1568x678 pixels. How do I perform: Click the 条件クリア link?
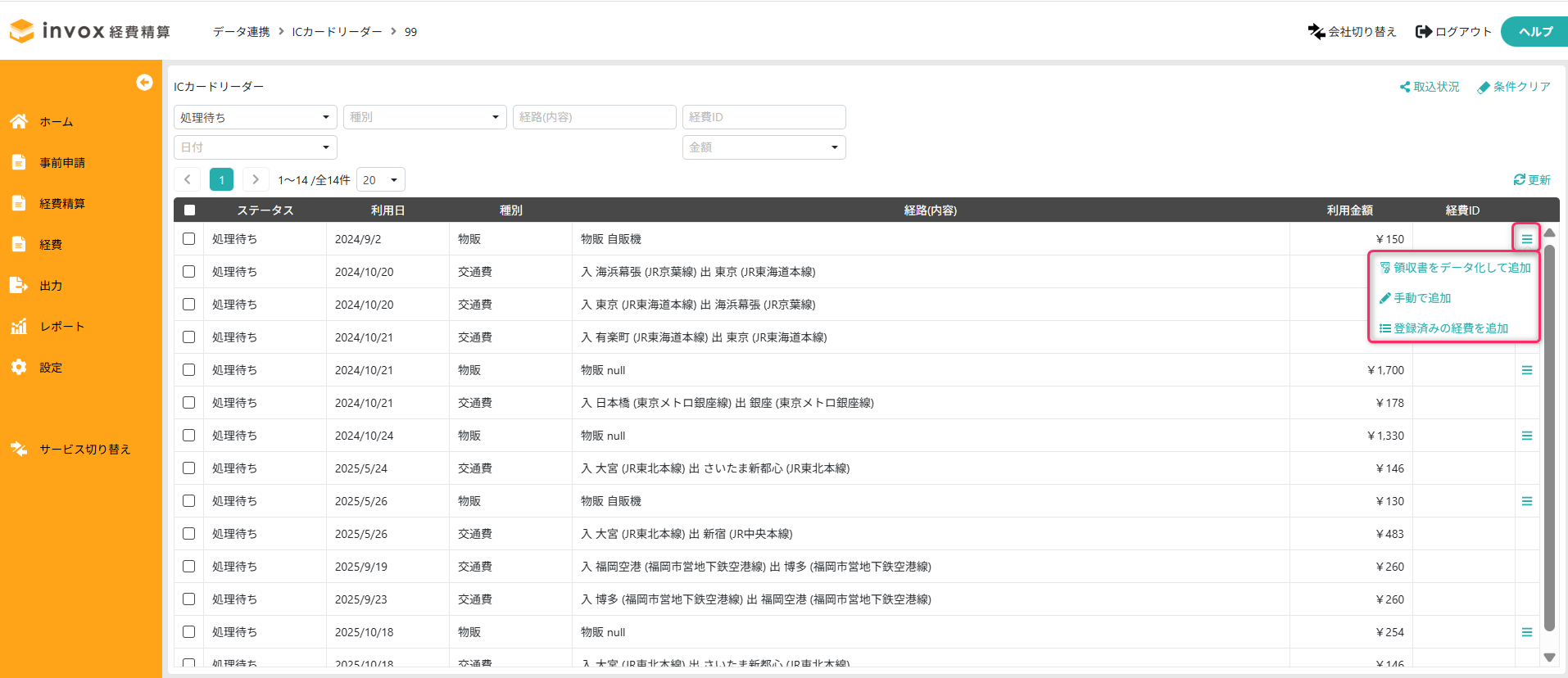click(x=1513, y=87)
